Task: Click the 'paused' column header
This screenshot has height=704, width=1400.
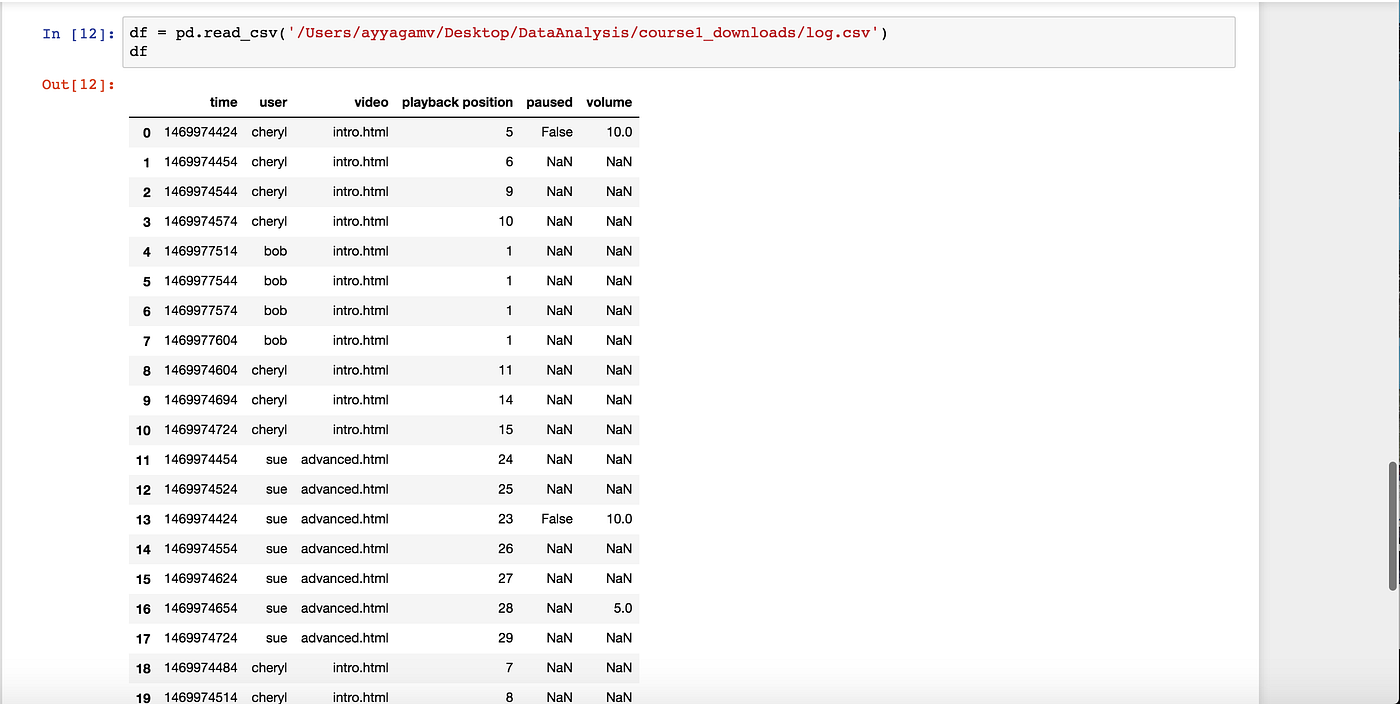Action: click(549, 102)
